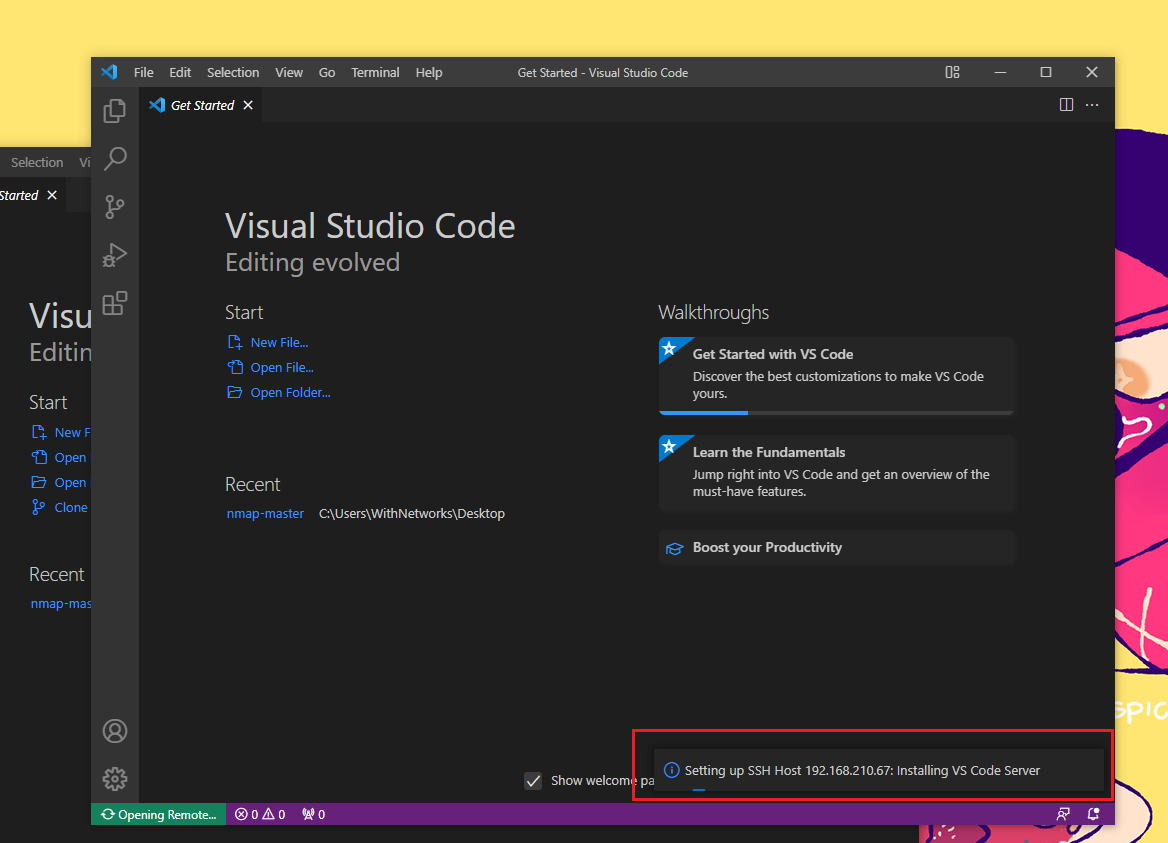Open the Source Control view icon
The width and height of the screenshot is (1168, 843).
115,207
